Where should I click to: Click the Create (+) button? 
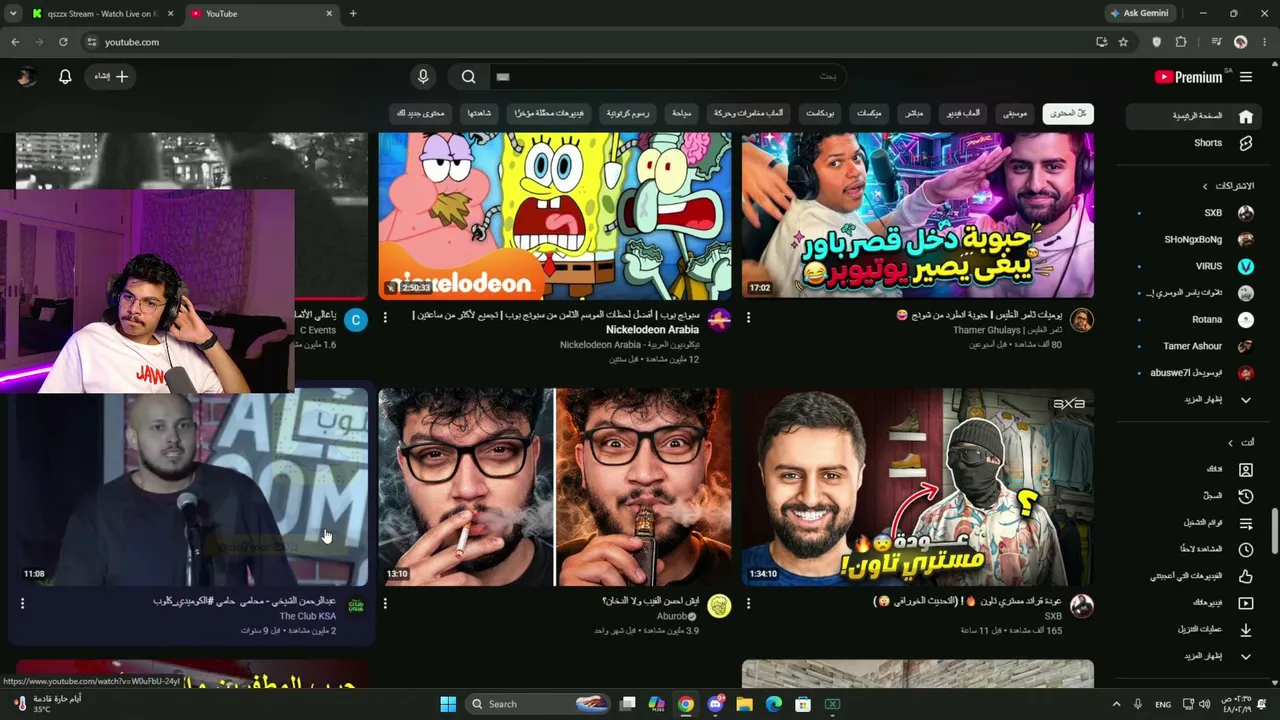point(111,77)
